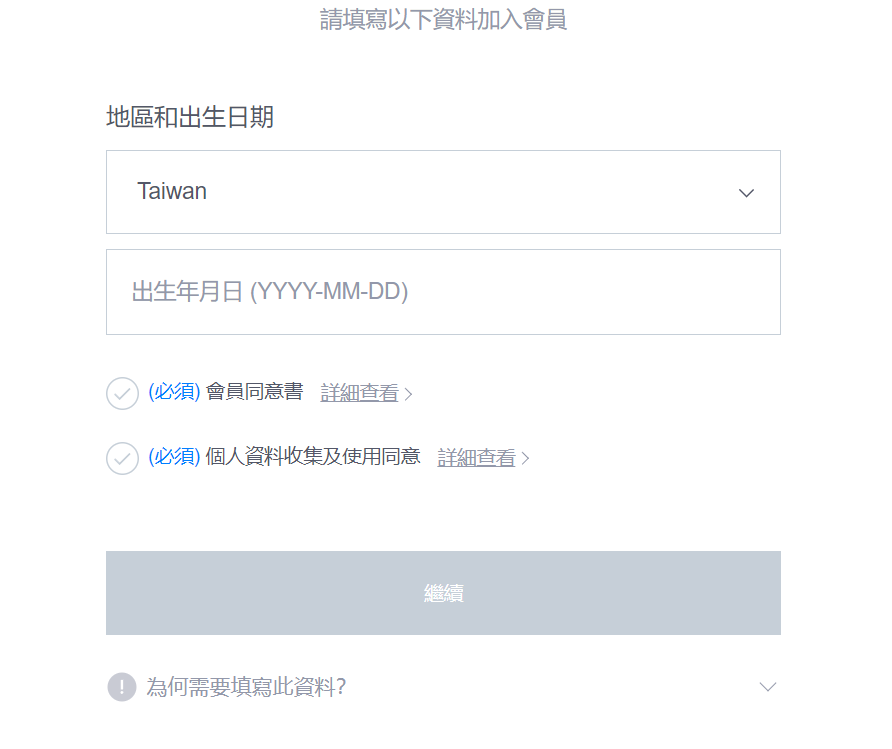The height and width of the screenshot is (749, 892).
Task: Click the 請填寫以下資料加入會員 header text
Action: (443, 20)
